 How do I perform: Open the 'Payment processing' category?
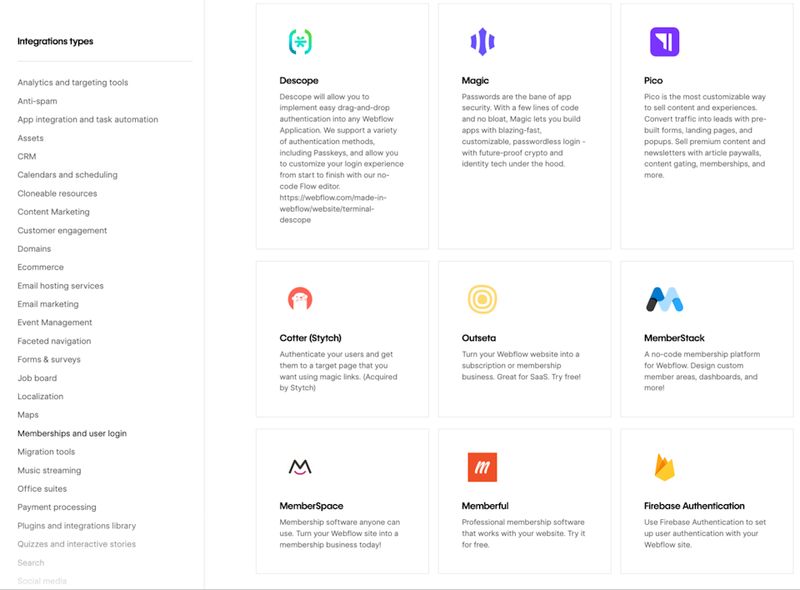56,508
